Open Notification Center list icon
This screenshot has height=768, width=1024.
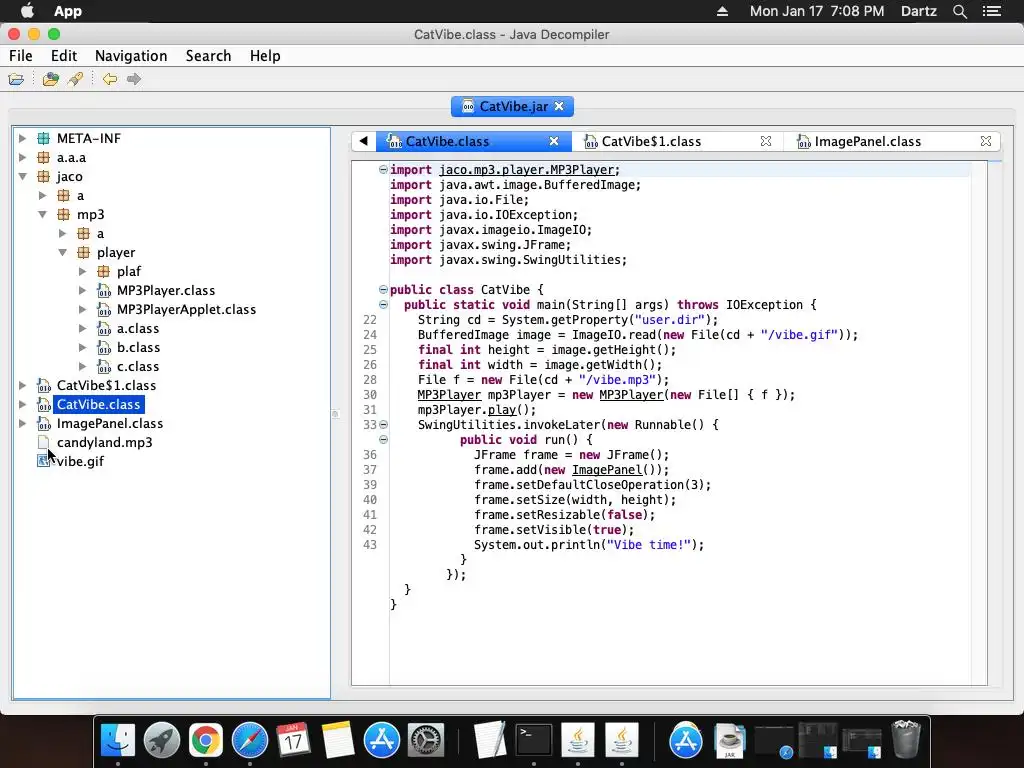pos(992,11)
